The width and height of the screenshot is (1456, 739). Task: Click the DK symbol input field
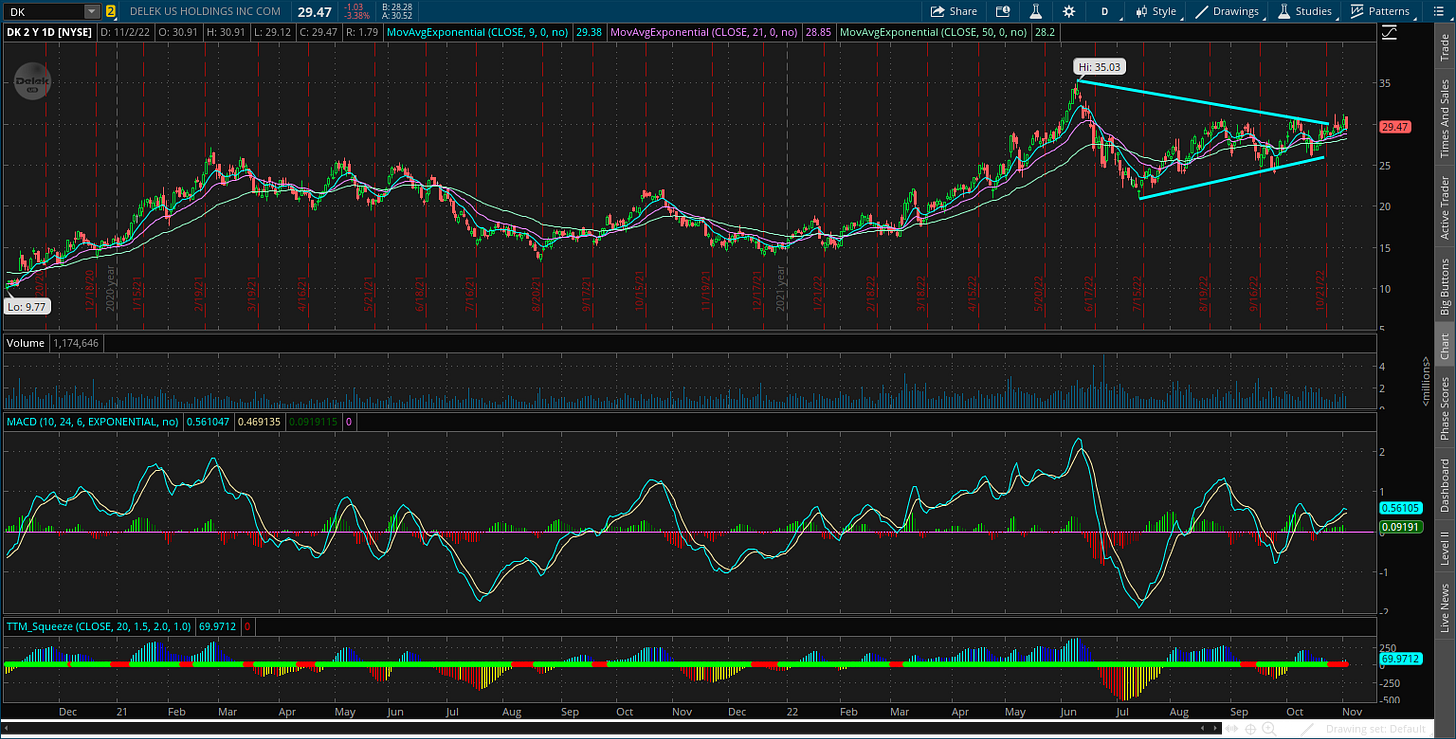(43, 12)
